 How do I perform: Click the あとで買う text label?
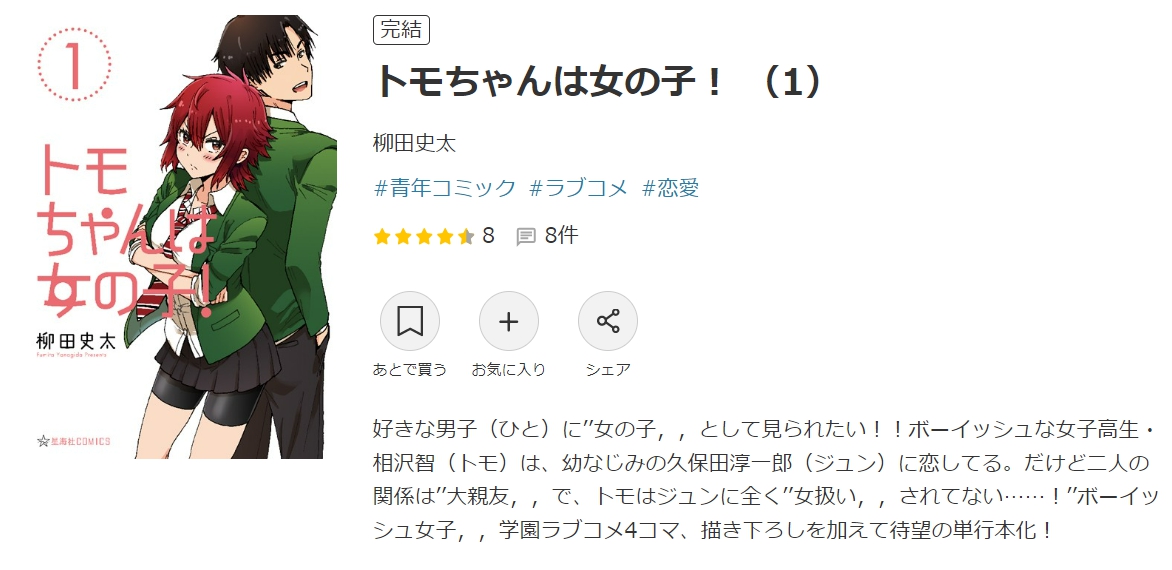coord(410,369)
